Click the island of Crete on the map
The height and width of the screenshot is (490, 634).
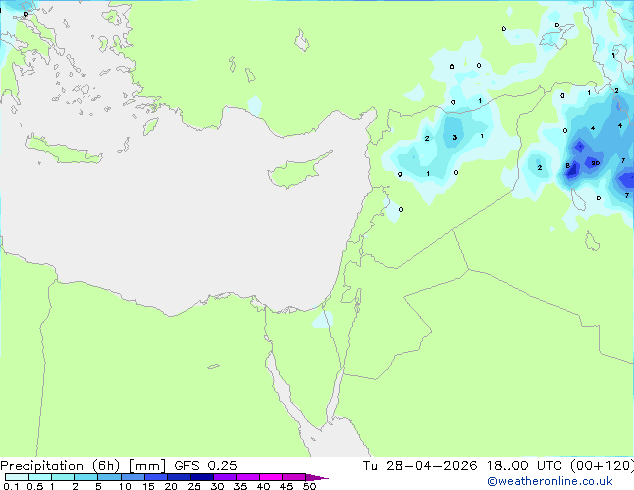click(63, 150)
